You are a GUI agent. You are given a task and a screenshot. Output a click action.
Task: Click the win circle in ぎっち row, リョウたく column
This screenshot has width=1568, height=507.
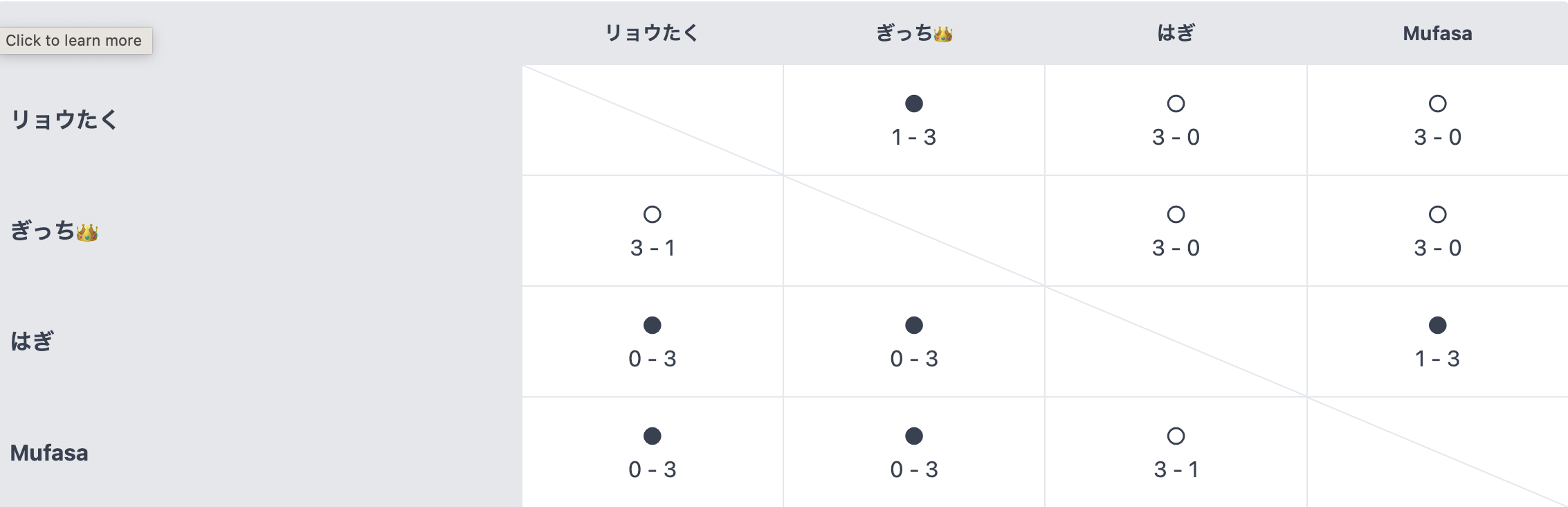(653, 215)
